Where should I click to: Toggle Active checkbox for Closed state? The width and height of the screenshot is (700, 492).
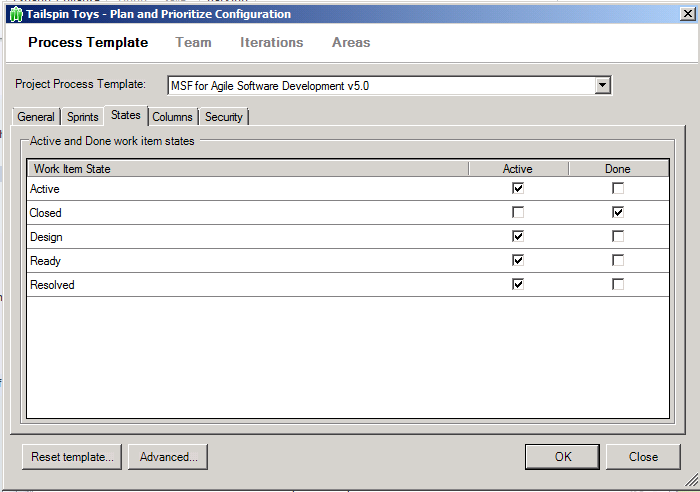coord(518,213)
